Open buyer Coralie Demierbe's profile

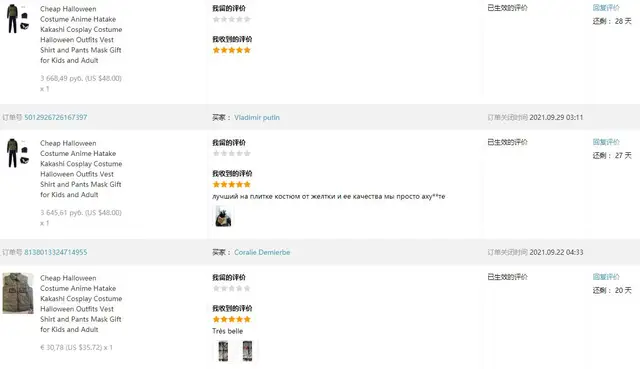(x=262, y=252)
